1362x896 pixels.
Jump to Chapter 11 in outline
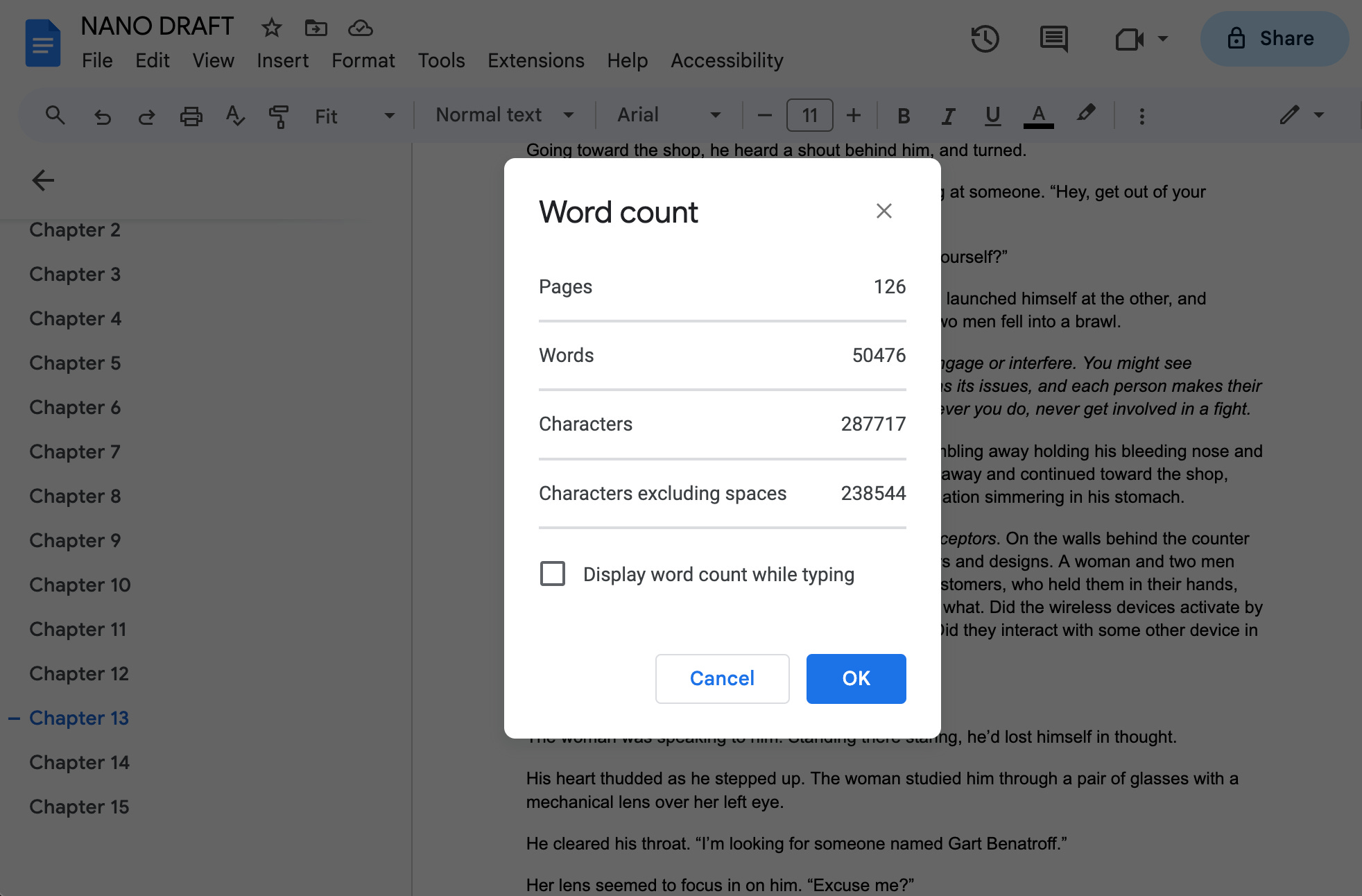(x=78, y=630)
